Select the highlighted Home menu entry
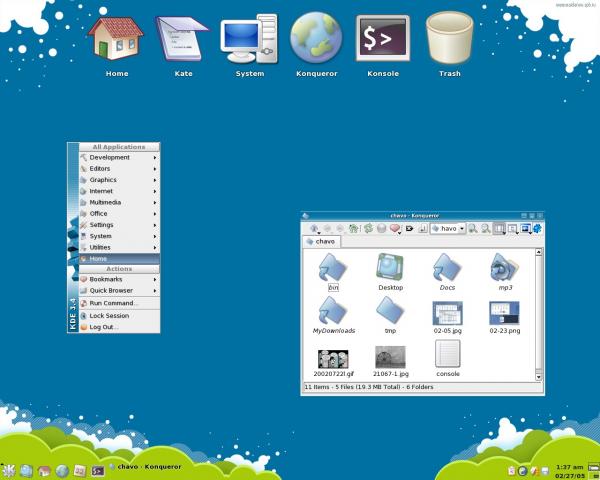The width and height of the screenshot is (600, 480). 119,259
